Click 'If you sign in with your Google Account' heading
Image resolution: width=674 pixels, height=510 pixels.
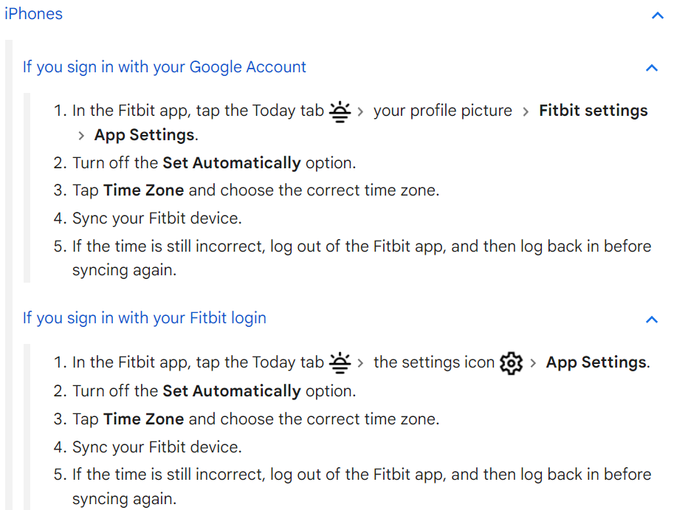click(x=164, y=67)
